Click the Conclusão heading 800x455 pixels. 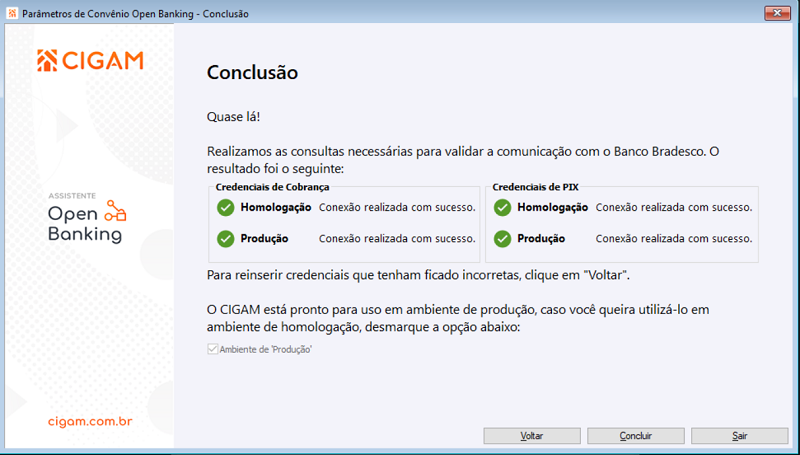pos(252,72)
